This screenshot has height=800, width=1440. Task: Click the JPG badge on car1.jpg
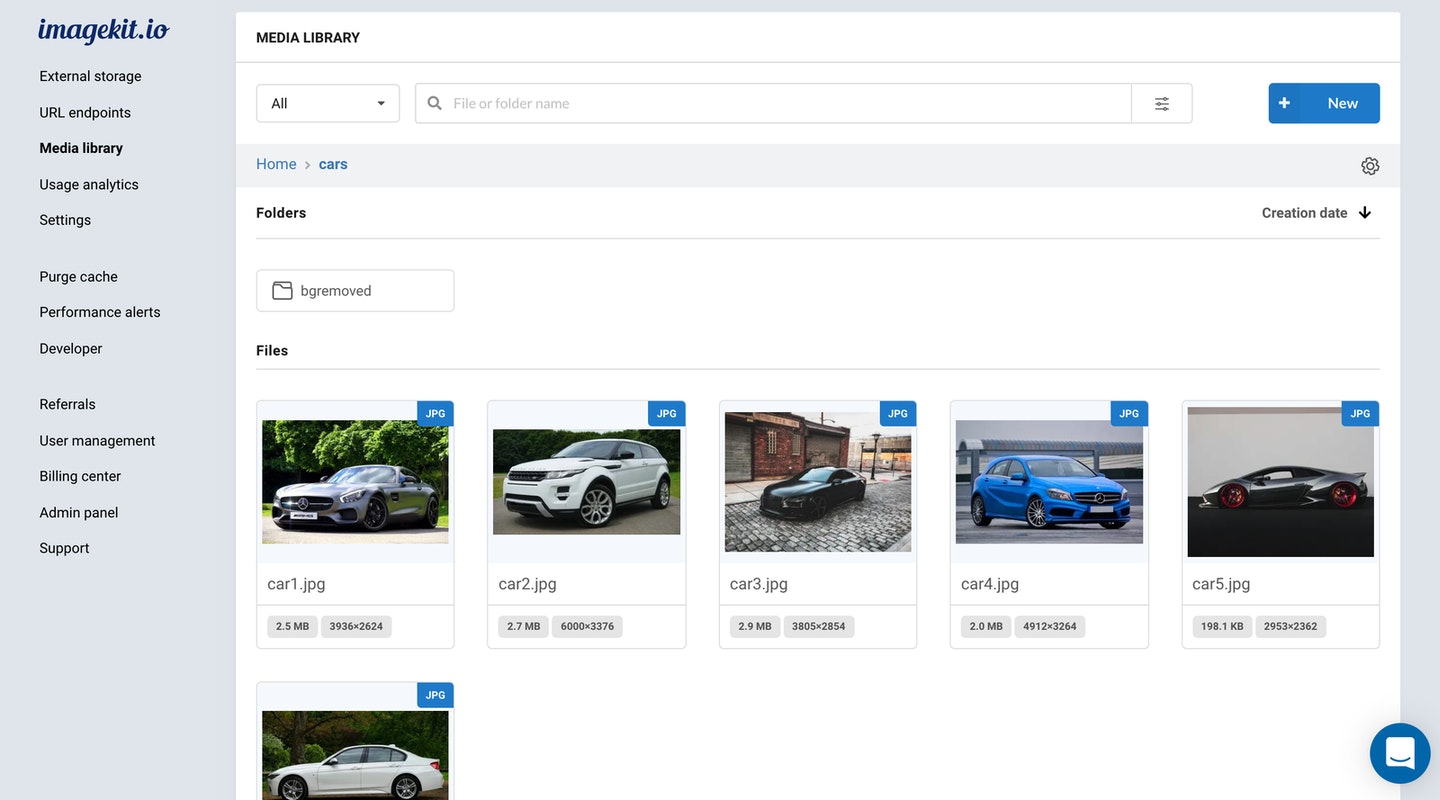pos(435,414)
